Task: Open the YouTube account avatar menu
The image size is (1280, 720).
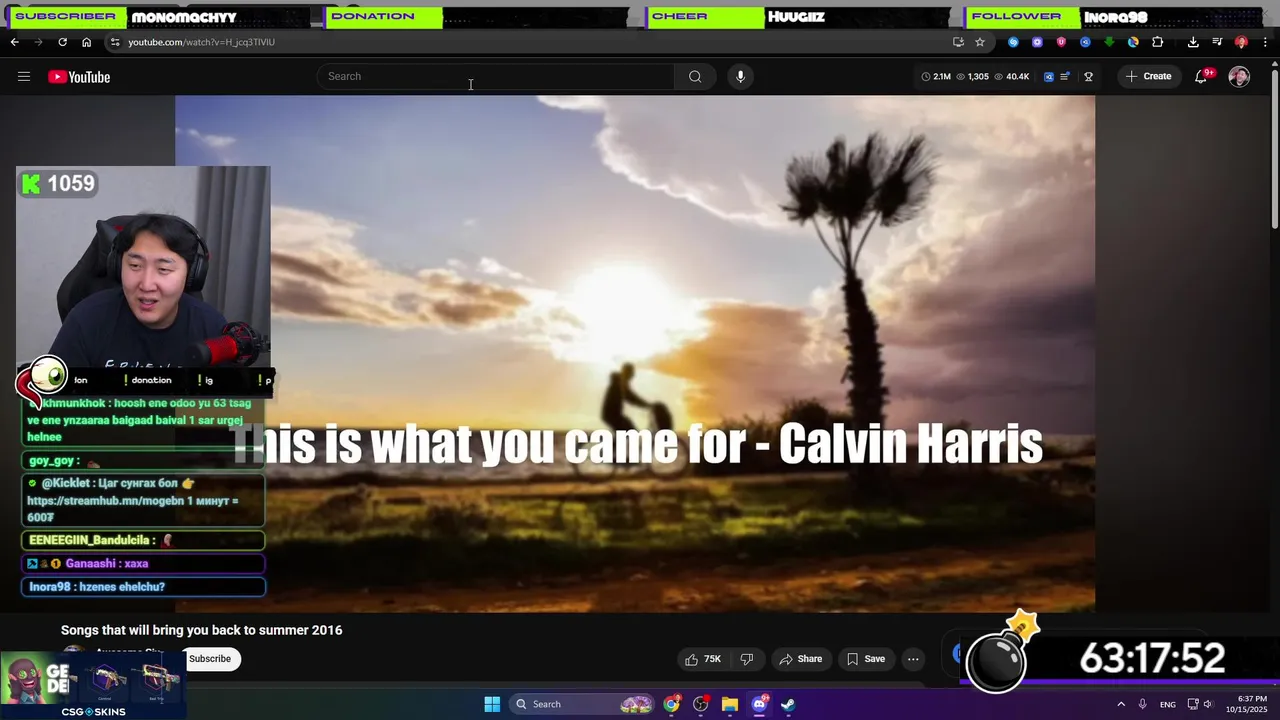Action: coord(1239,77)
